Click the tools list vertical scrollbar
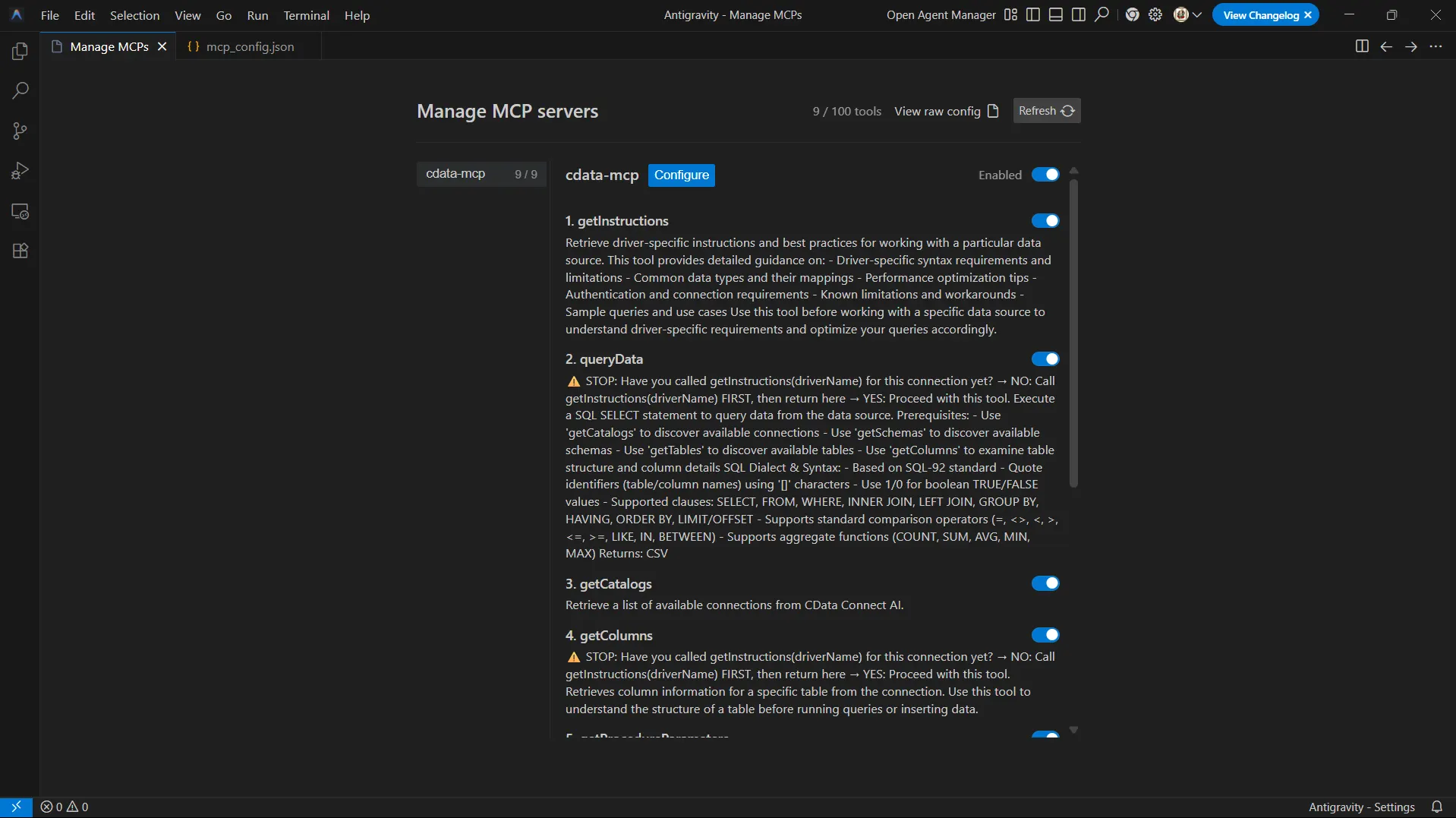 point(1073,334)
